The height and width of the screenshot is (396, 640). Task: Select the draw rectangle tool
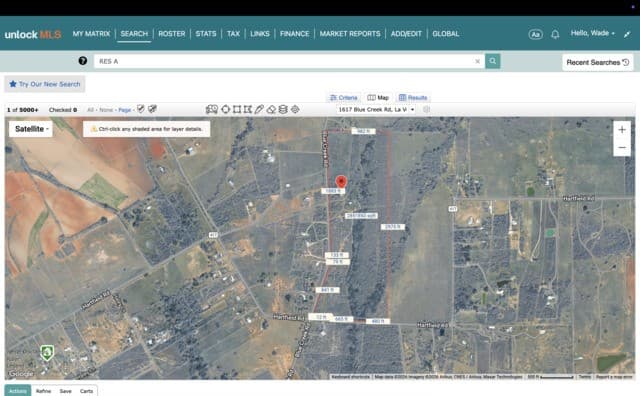(x=237, y=109)
